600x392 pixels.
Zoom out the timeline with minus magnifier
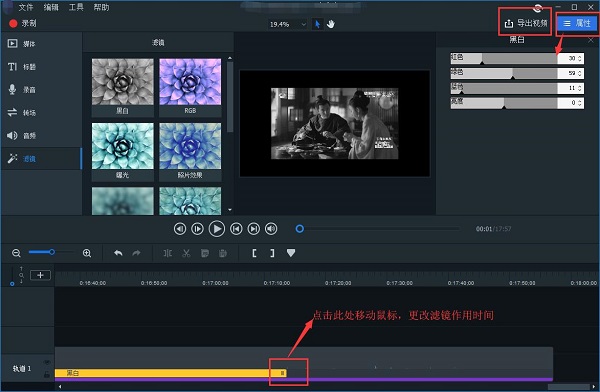16,253
